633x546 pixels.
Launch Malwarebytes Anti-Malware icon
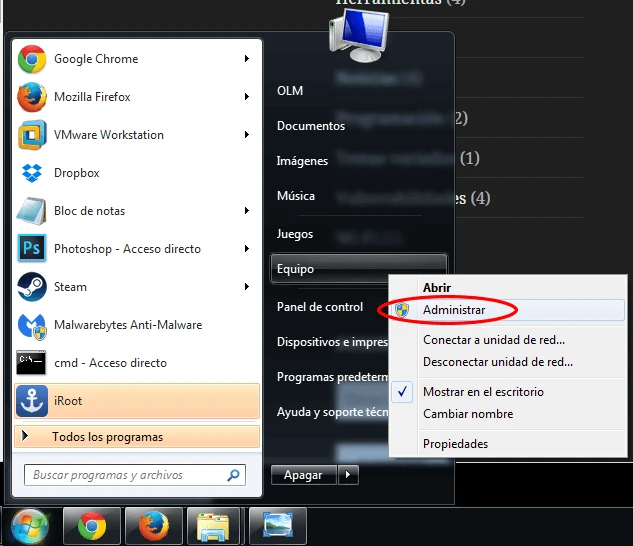pos(31,325)
